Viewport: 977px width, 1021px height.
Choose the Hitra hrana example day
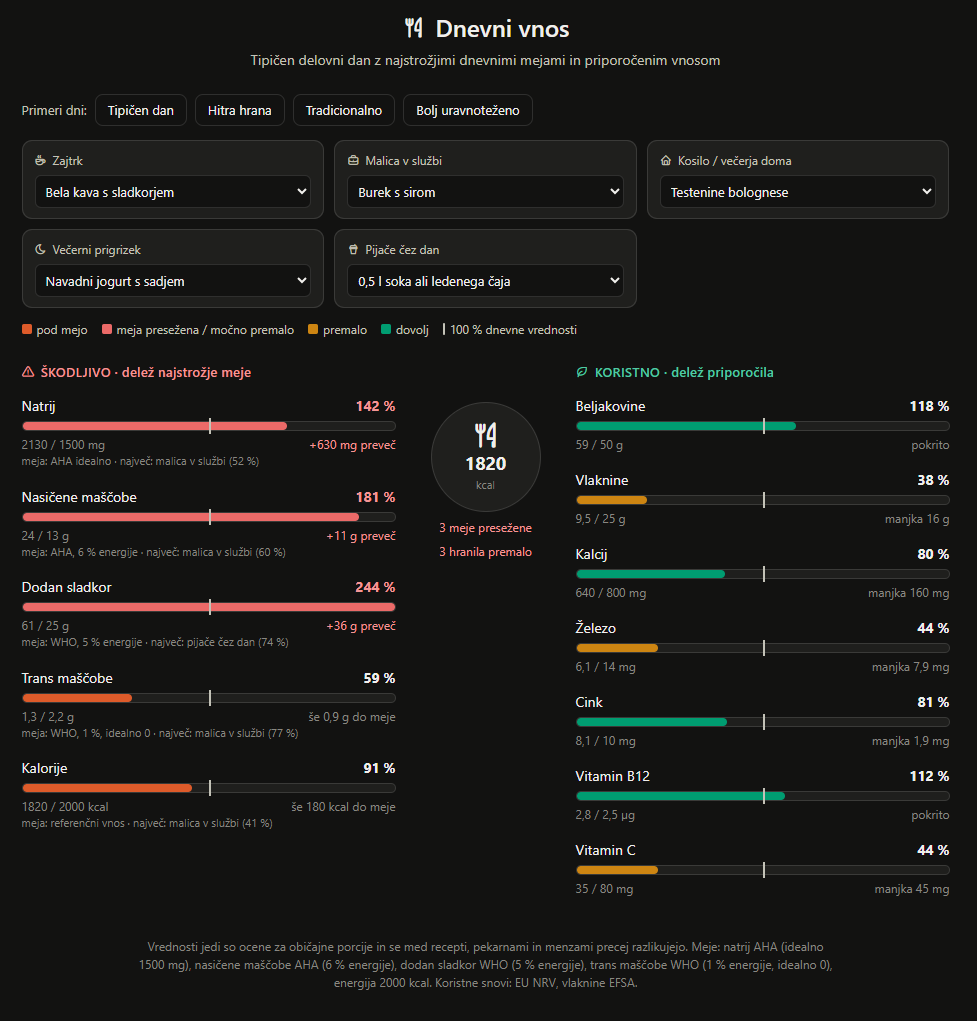coord(240,110)
